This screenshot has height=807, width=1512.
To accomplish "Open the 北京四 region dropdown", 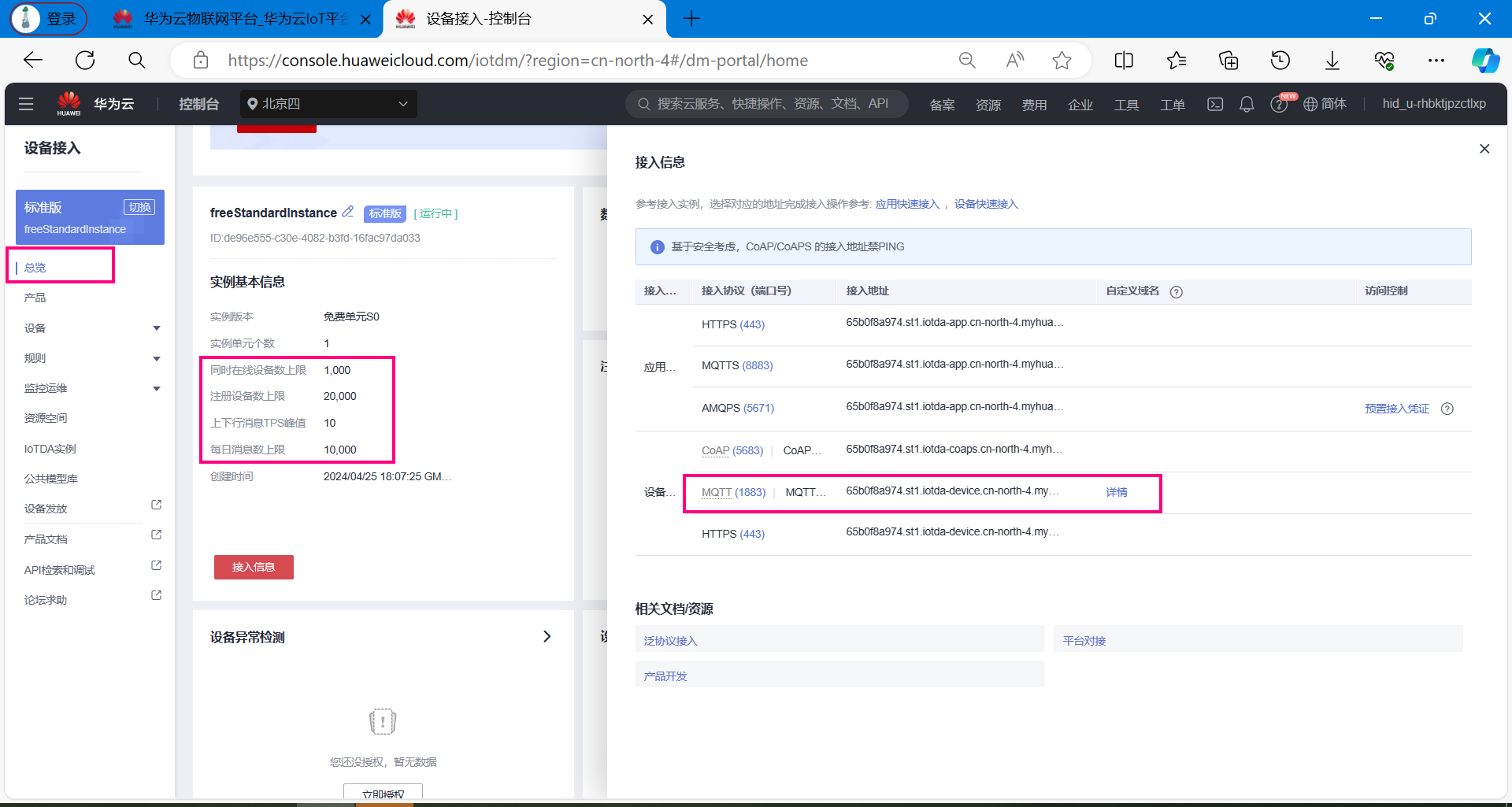I will (x=328, y=104).
